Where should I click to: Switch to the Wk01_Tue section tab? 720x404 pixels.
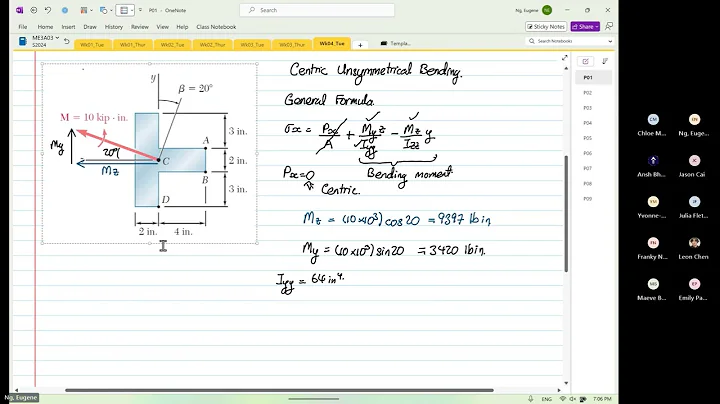pyautogui.click(x=92, y=45)
